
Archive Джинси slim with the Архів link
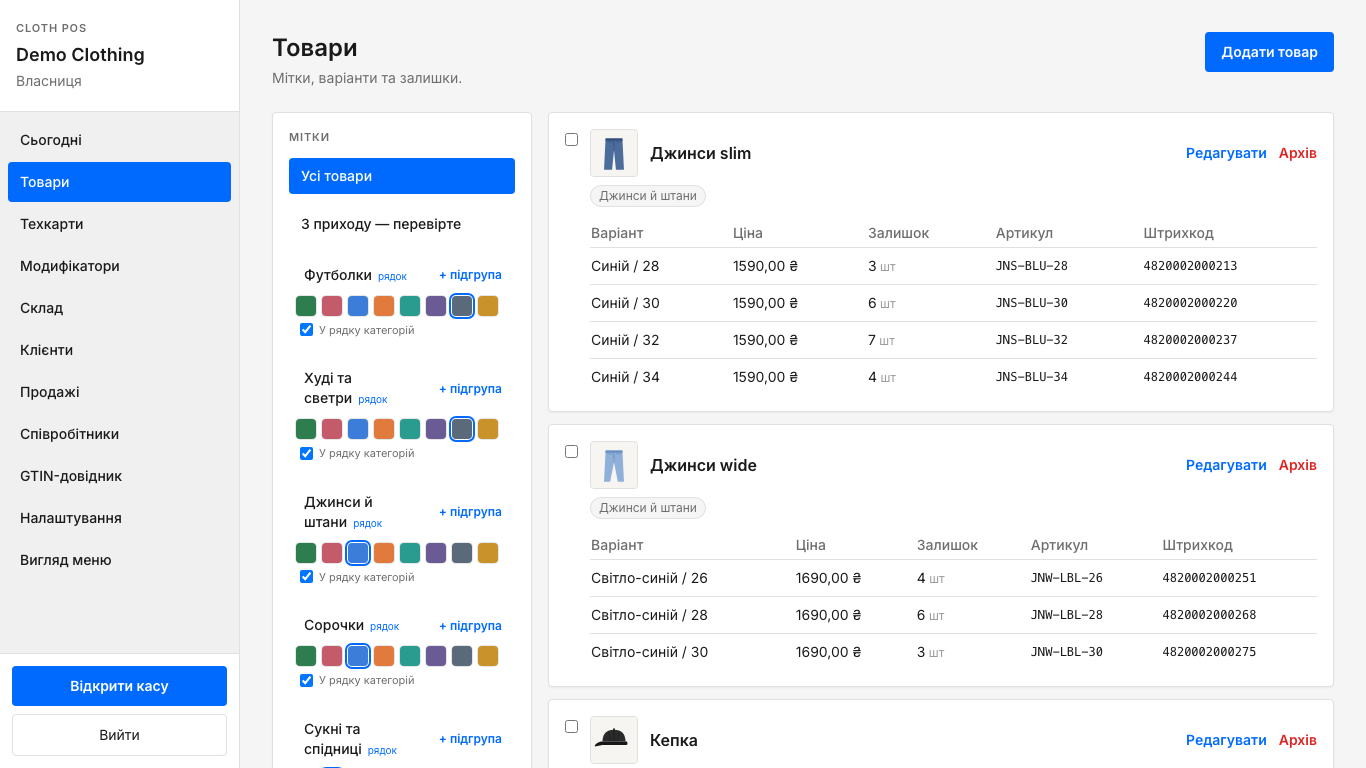[1298, 153]
